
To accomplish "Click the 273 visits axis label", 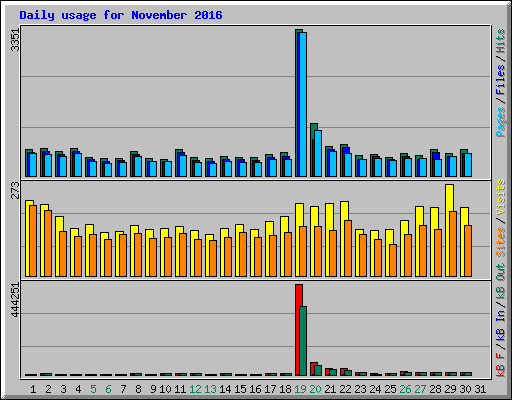I will (15, 190).
